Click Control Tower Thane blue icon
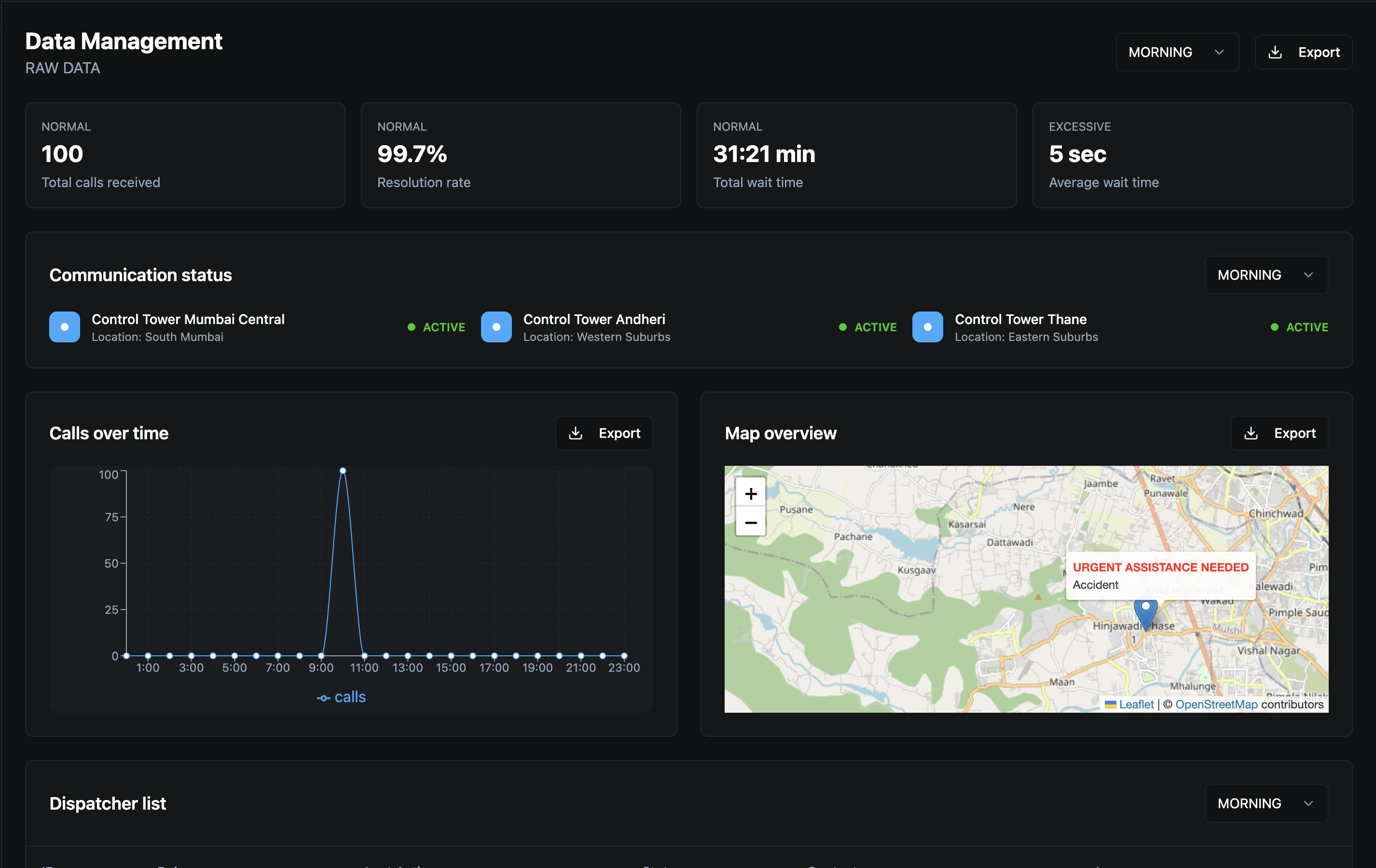This screenshot has width=1376, height=868. click(927, 326)
